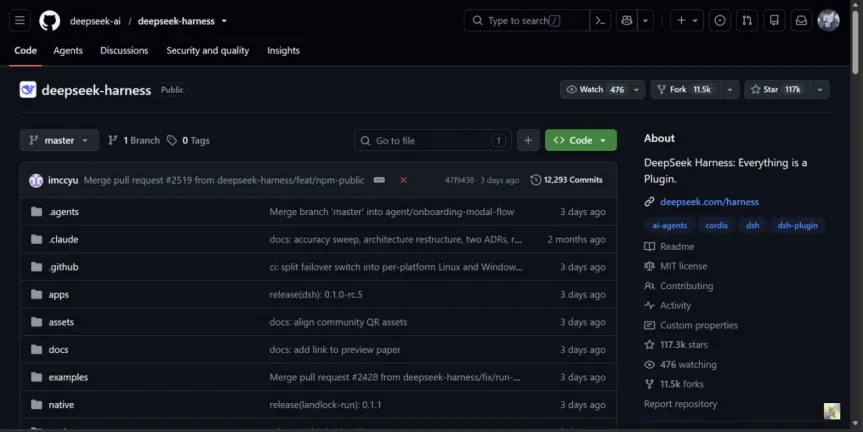Open user profile avatar menu
The height and width of the screenshot is (433, 863).
(x=828, y=21)
